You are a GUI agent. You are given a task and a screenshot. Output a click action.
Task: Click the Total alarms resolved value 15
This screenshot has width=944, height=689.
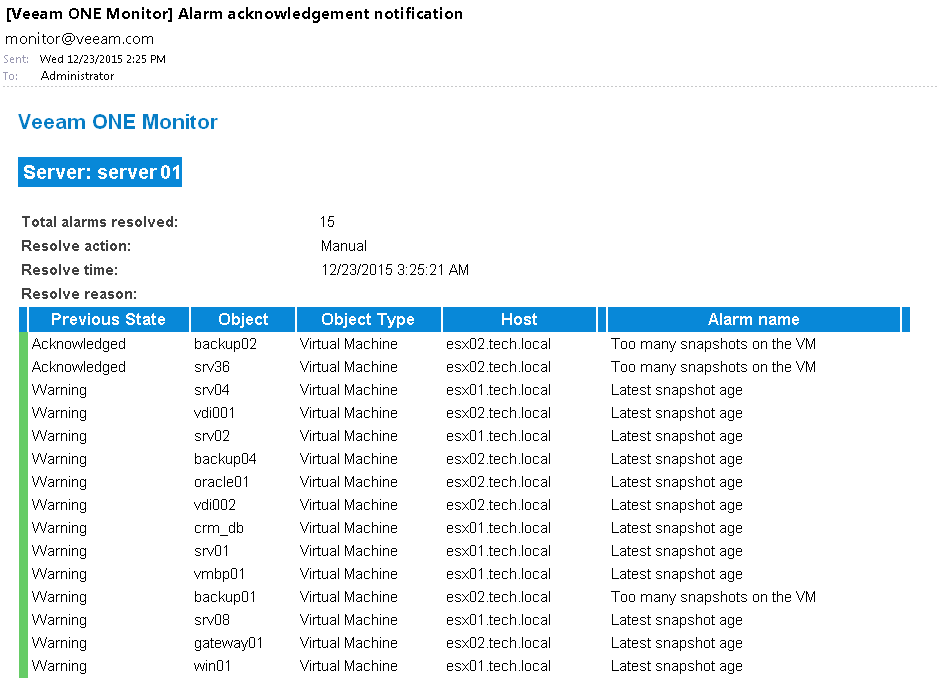[x=327, y=222]
